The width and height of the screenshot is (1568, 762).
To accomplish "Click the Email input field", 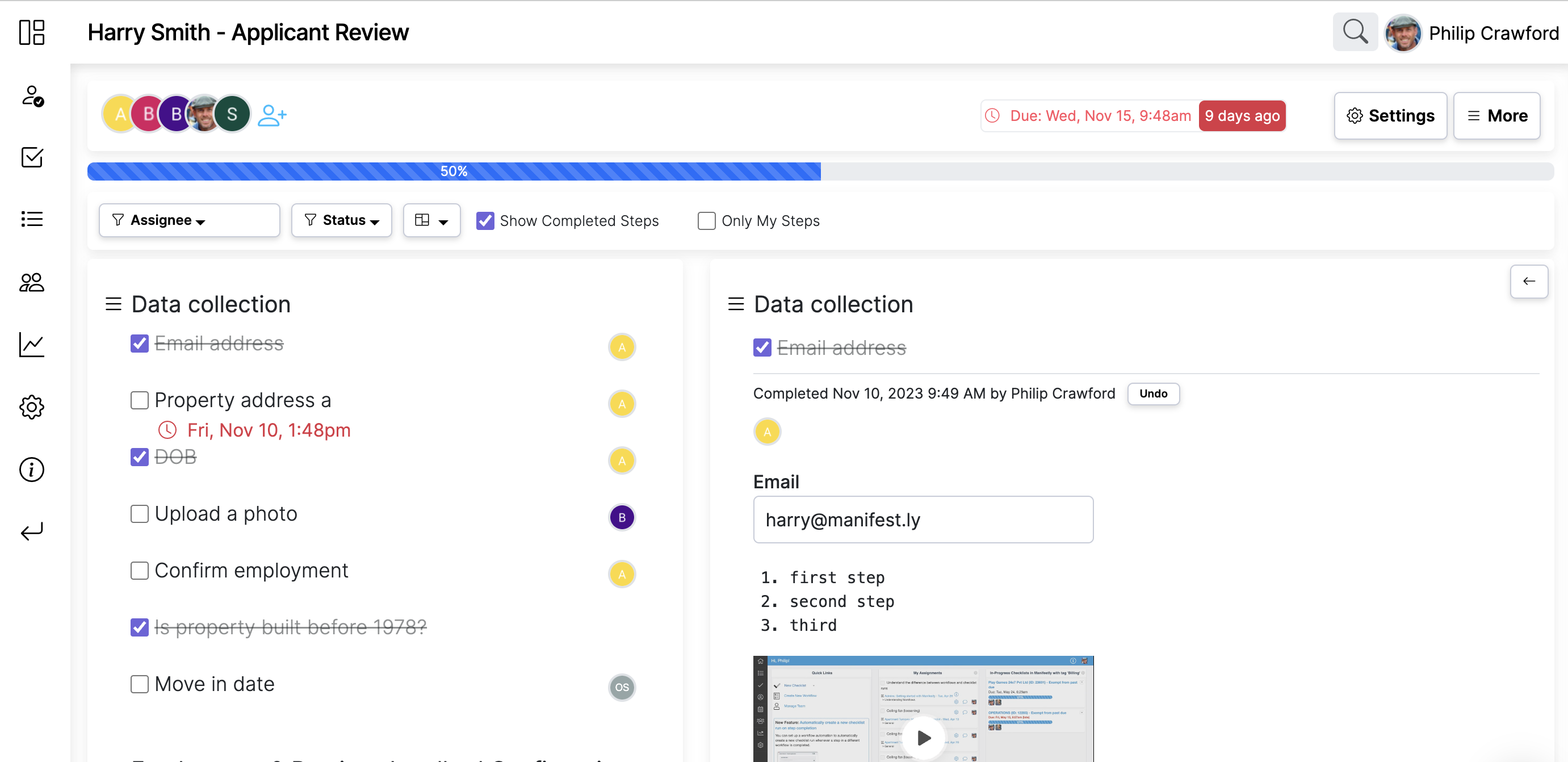I will [x=923, y=519].
